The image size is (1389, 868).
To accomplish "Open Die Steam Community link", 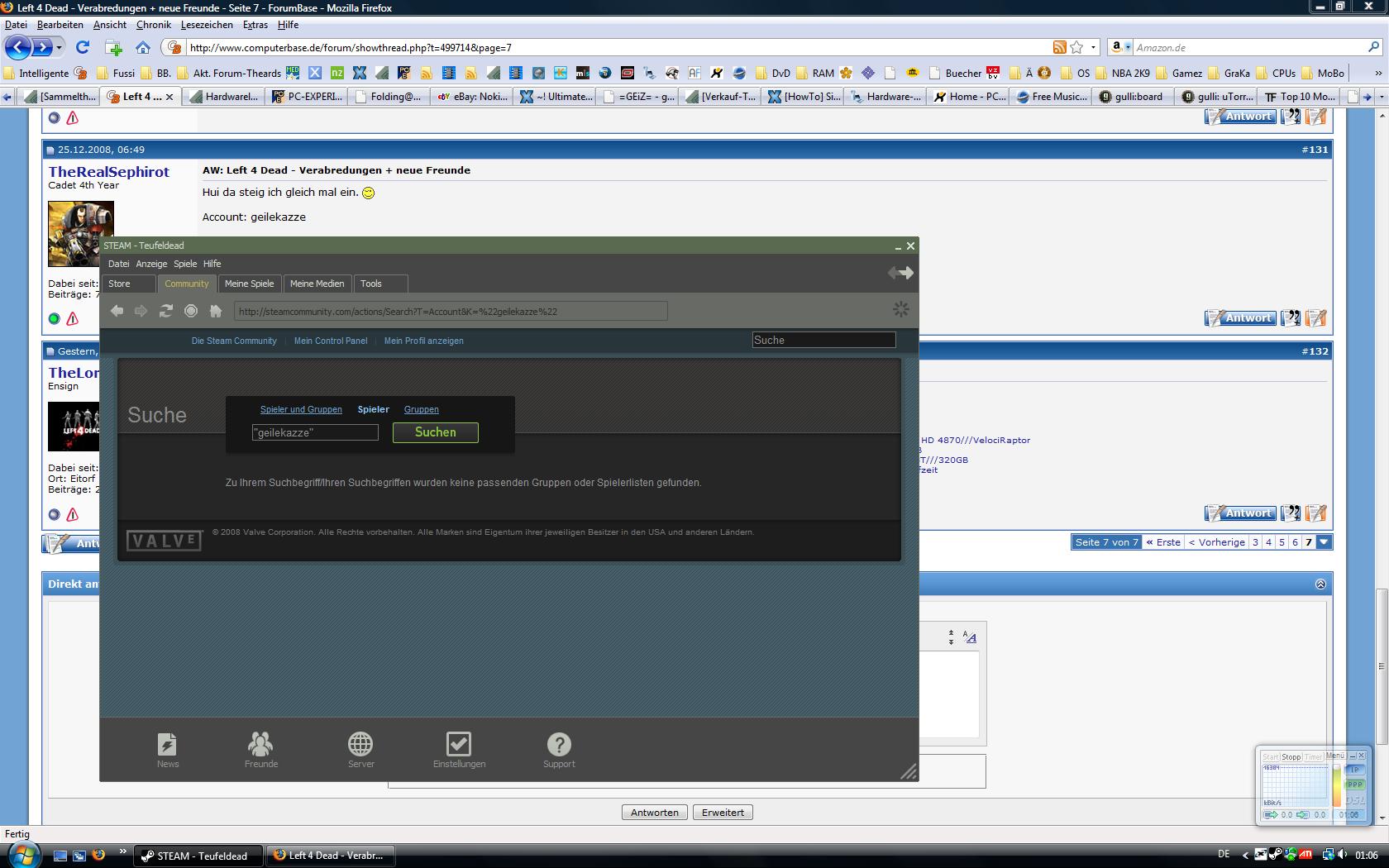I will tap(234, 341).
